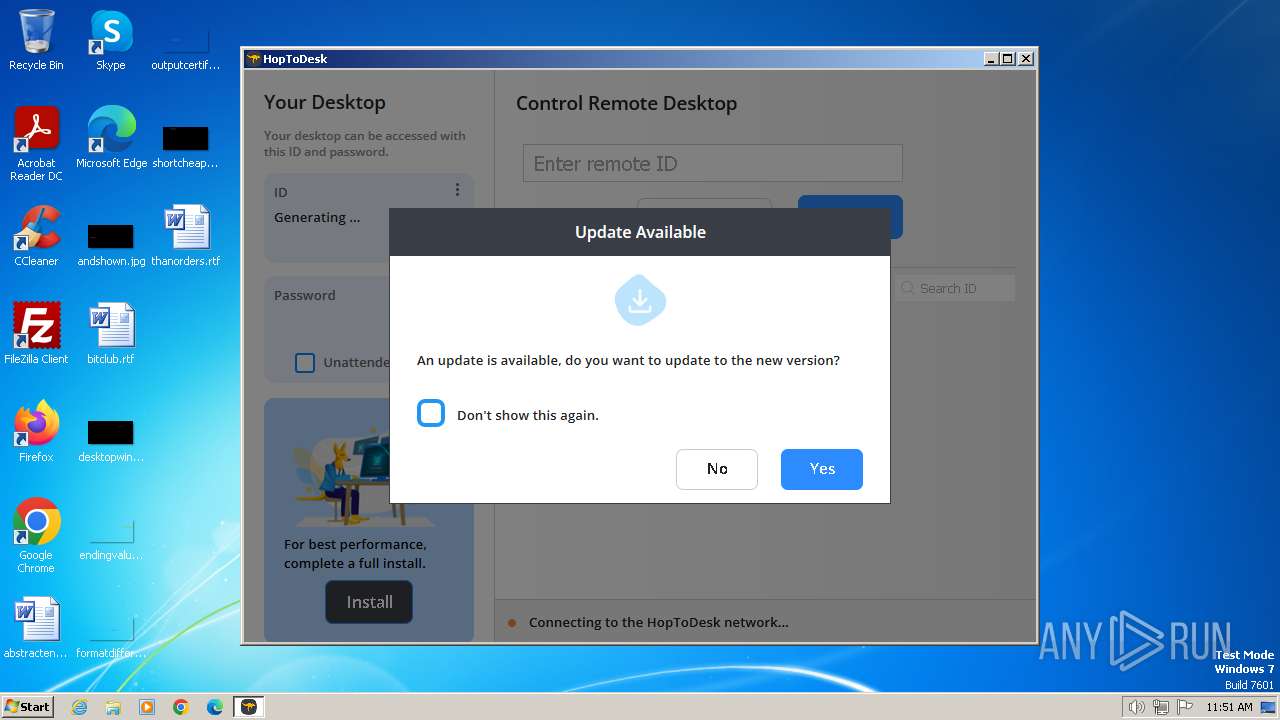
Task: Open the Firefox desktop icon
Action: 36,432
